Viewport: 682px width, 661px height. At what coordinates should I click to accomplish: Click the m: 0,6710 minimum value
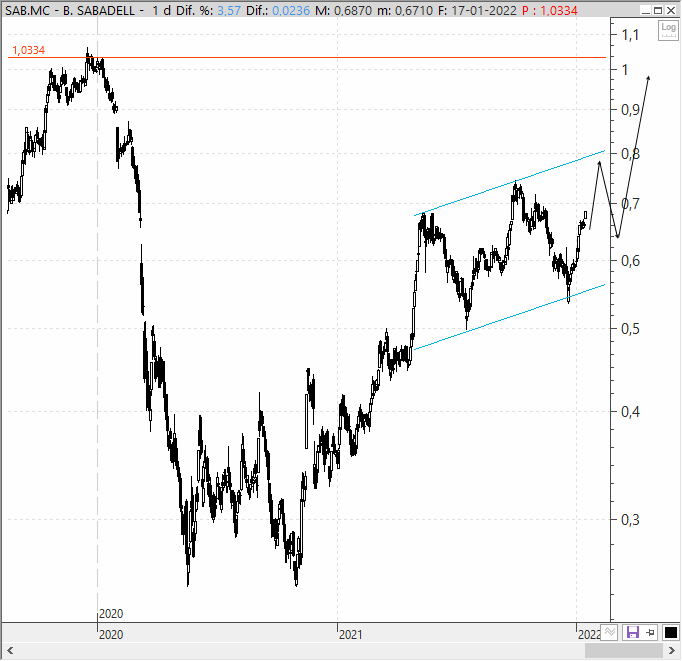pos(405,10)
